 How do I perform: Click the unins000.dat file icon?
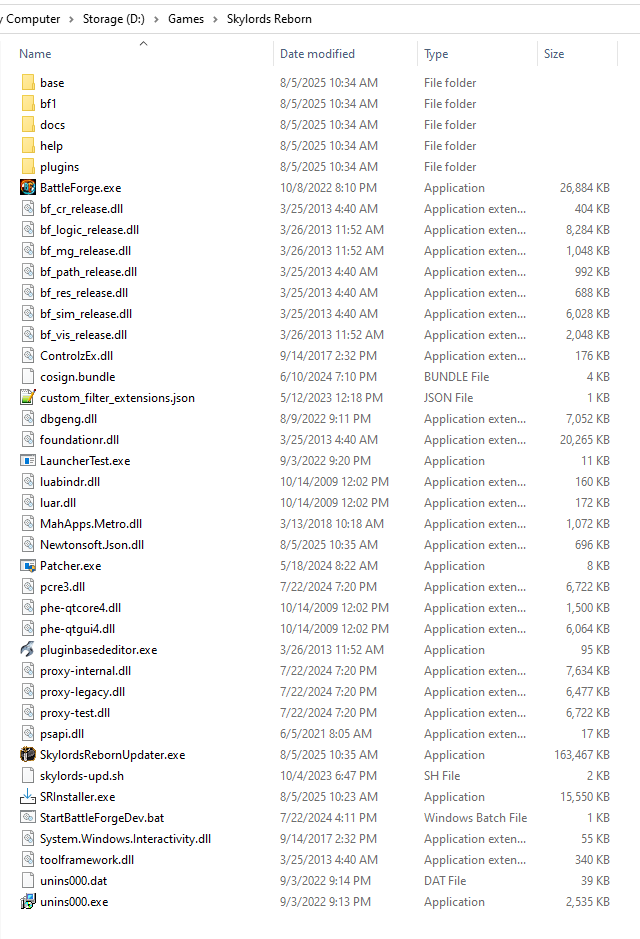tap(28, 880)
